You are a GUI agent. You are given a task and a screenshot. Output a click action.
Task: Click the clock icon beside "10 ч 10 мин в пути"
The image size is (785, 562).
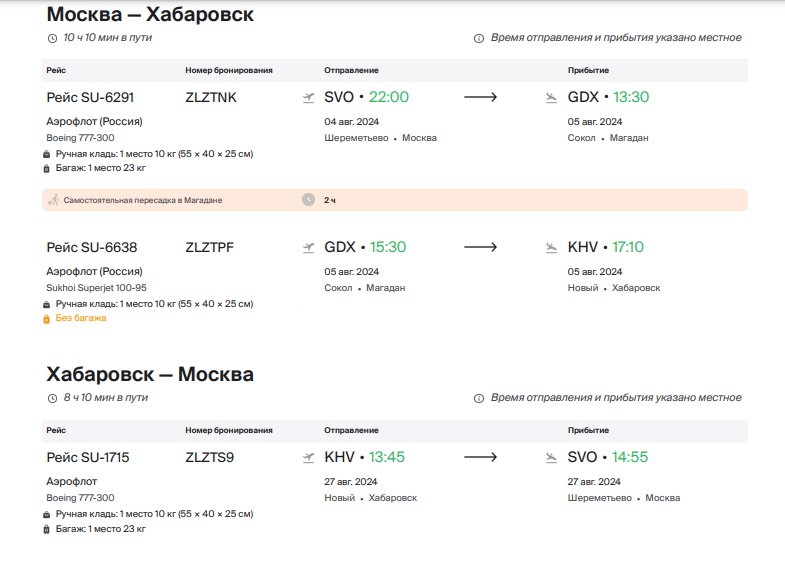pyautogui.click(x=53, y=38)
